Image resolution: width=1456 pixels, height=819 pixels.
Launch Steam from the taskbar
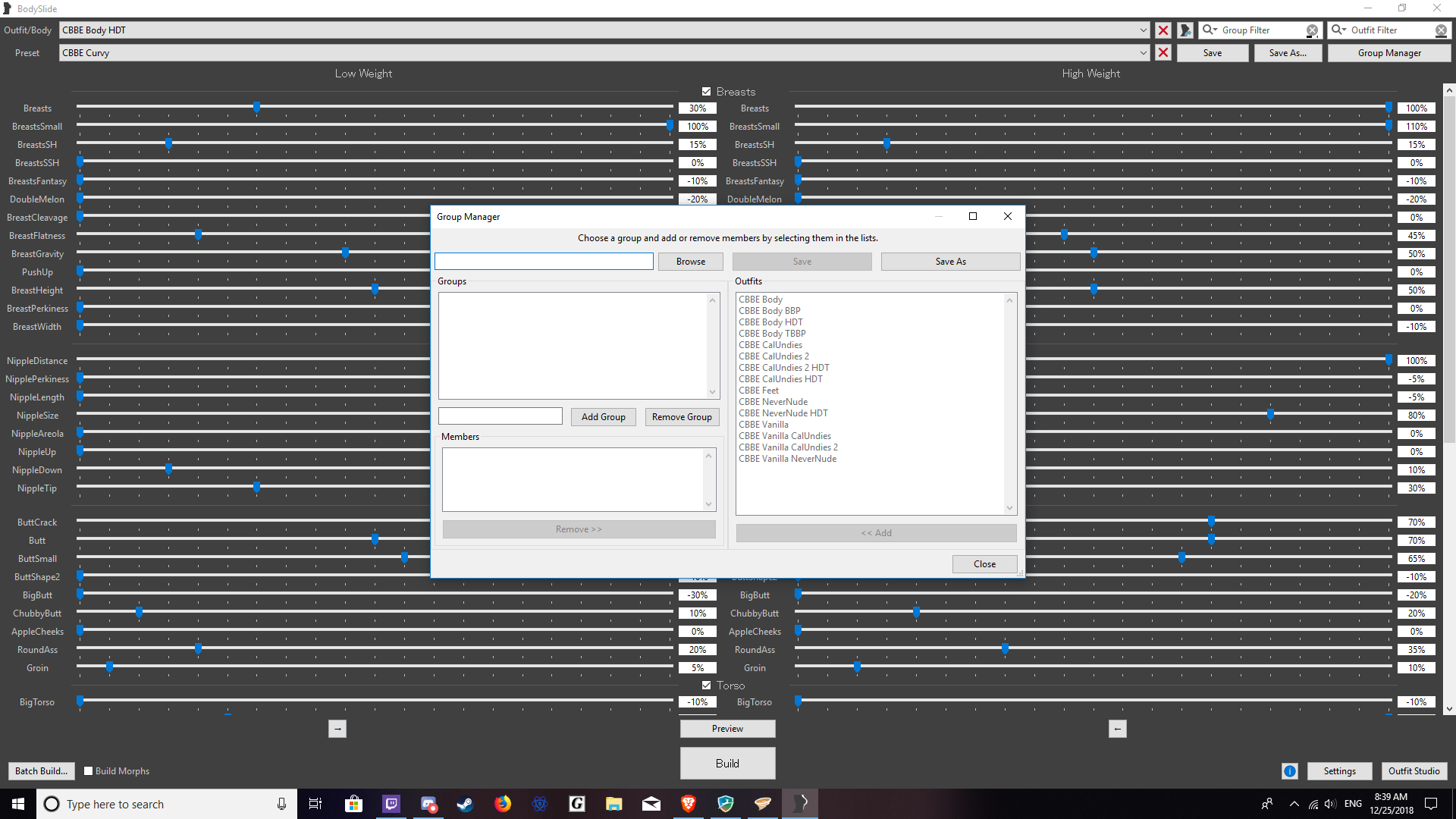[x=465, y=804]
